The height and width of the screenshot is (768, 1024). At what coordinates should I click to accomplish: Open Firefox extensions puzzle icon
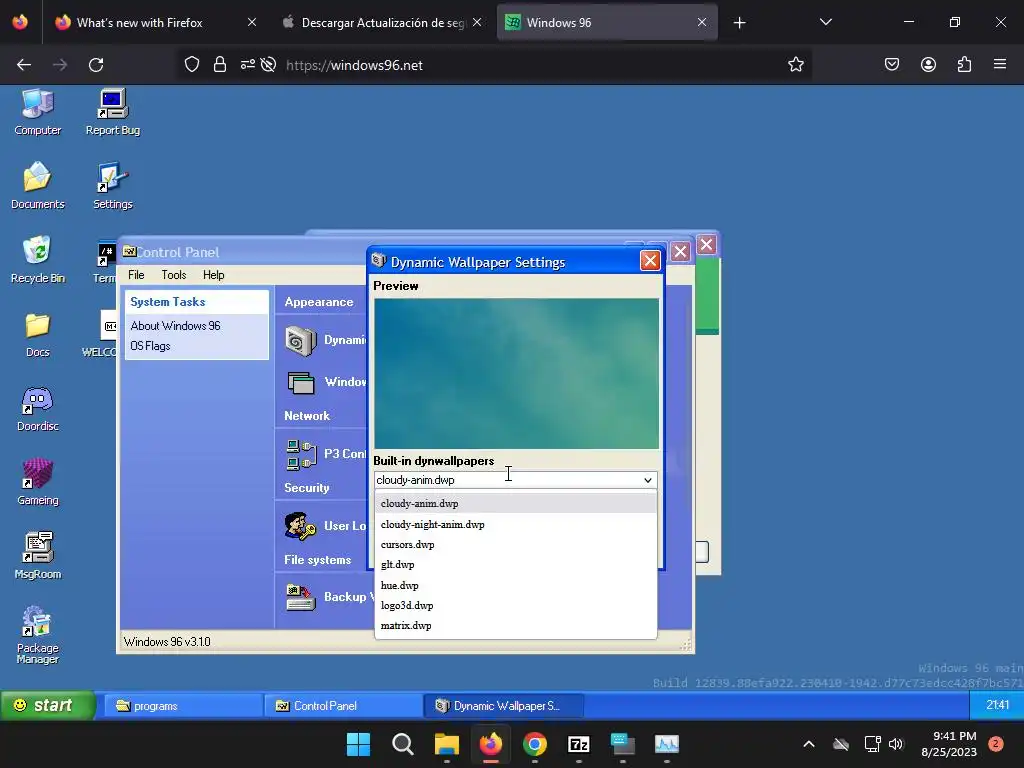click(964, 64)
